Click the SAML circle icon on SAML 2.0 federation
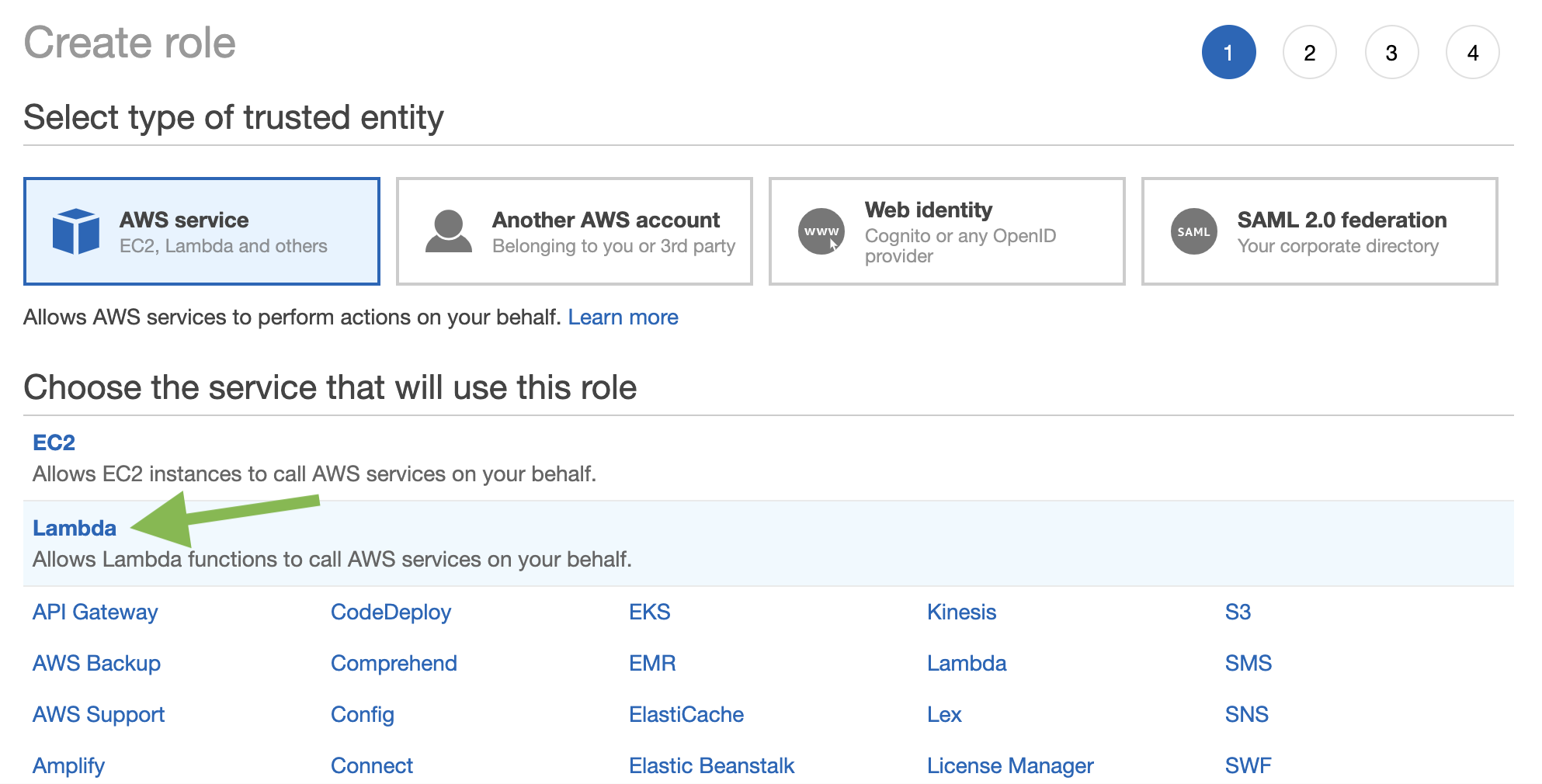This screenshot has width=1542, height=784. tap(1192, 231)
